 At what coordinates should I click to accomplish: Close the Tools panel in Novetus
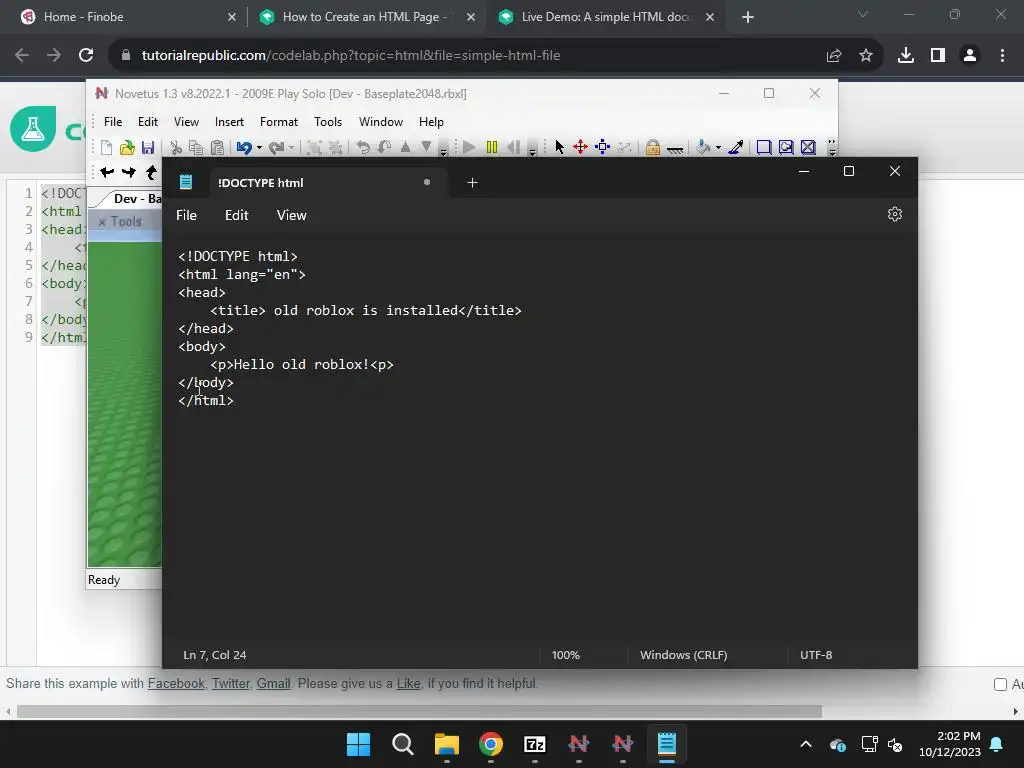[102, 222]
